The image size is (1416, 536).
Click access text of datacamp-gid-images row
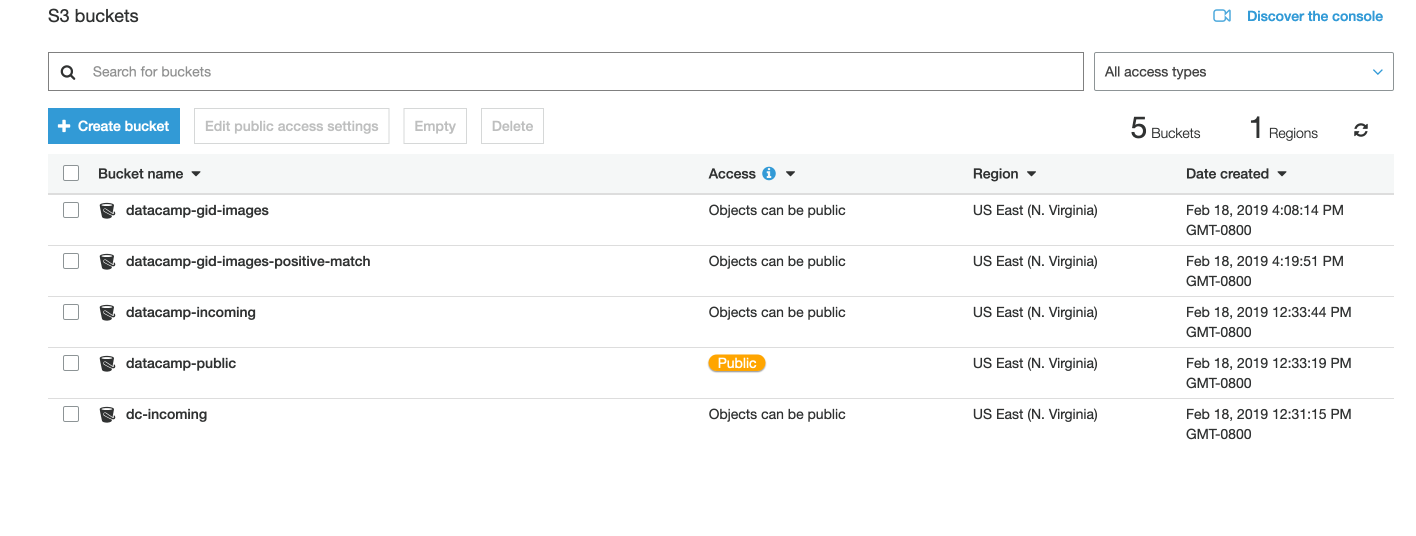pyautogui.click(x=777, y=210)
